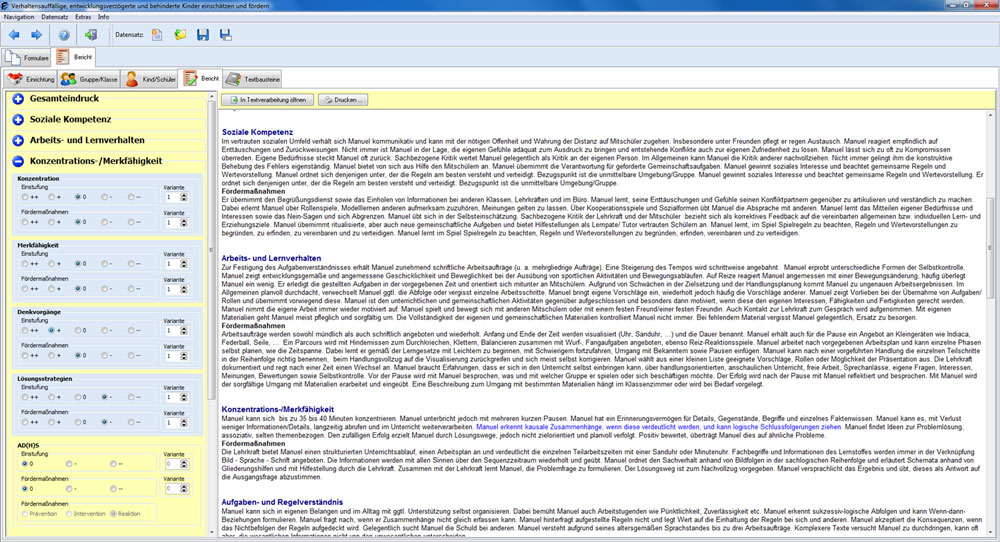Expand Gesamteindruck with its plus icon
Screen dimensions: 1000x542
18,99
